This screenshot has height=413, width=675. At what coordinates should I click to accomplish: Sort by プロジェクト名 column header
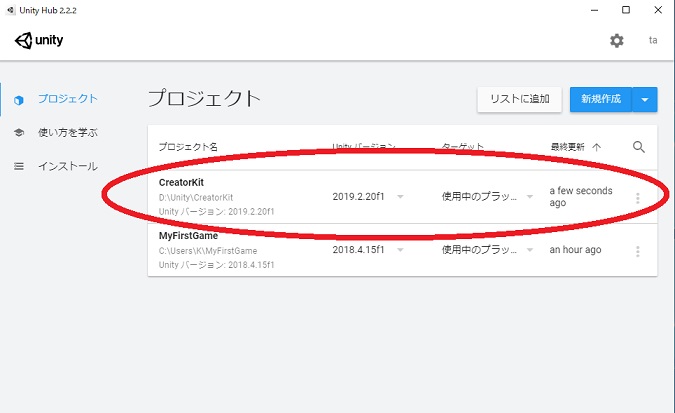188,147
